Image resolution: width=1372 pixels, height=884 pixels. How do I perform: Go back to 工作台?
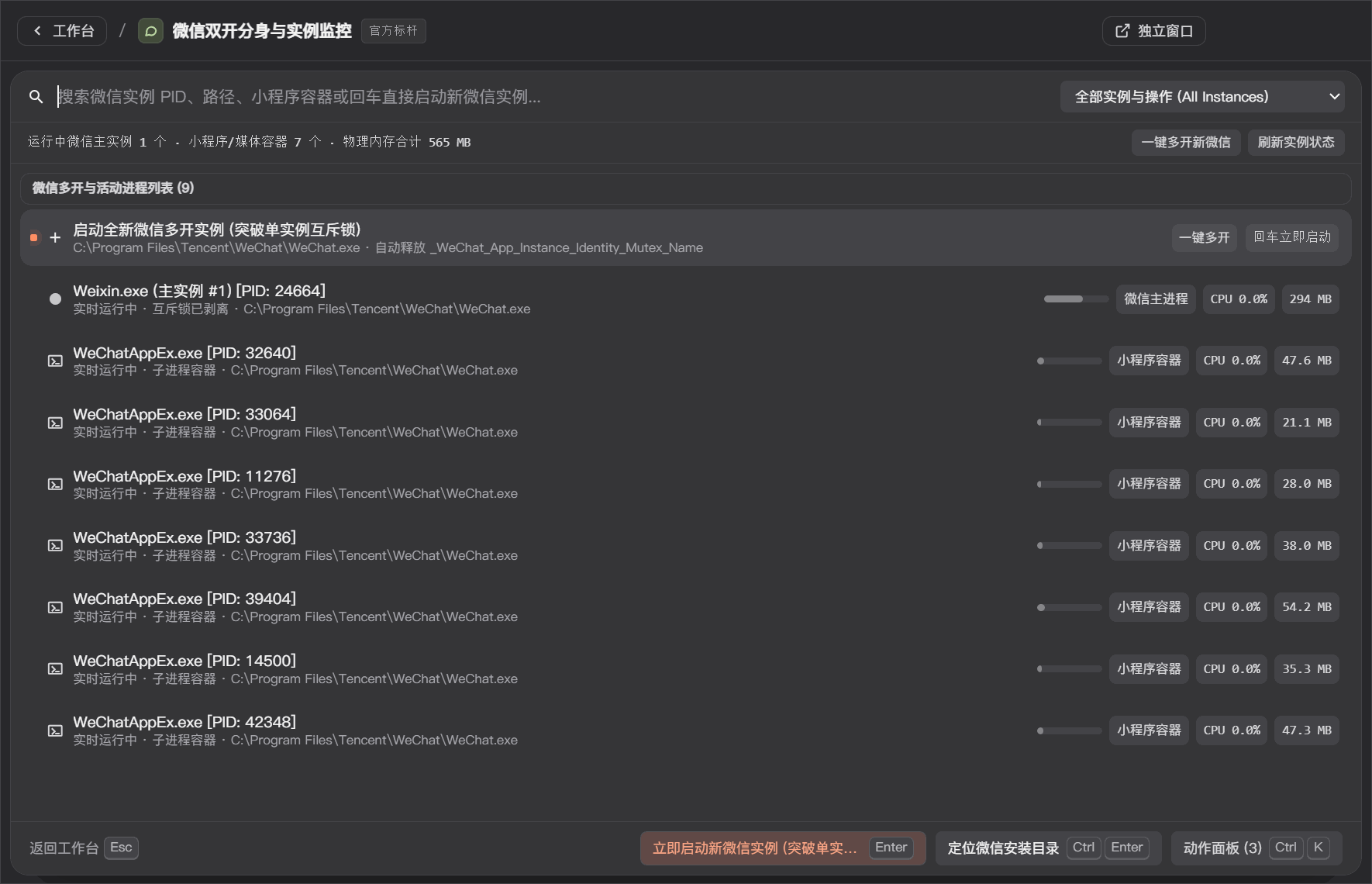pyautogui.click(x=62, y=31)
